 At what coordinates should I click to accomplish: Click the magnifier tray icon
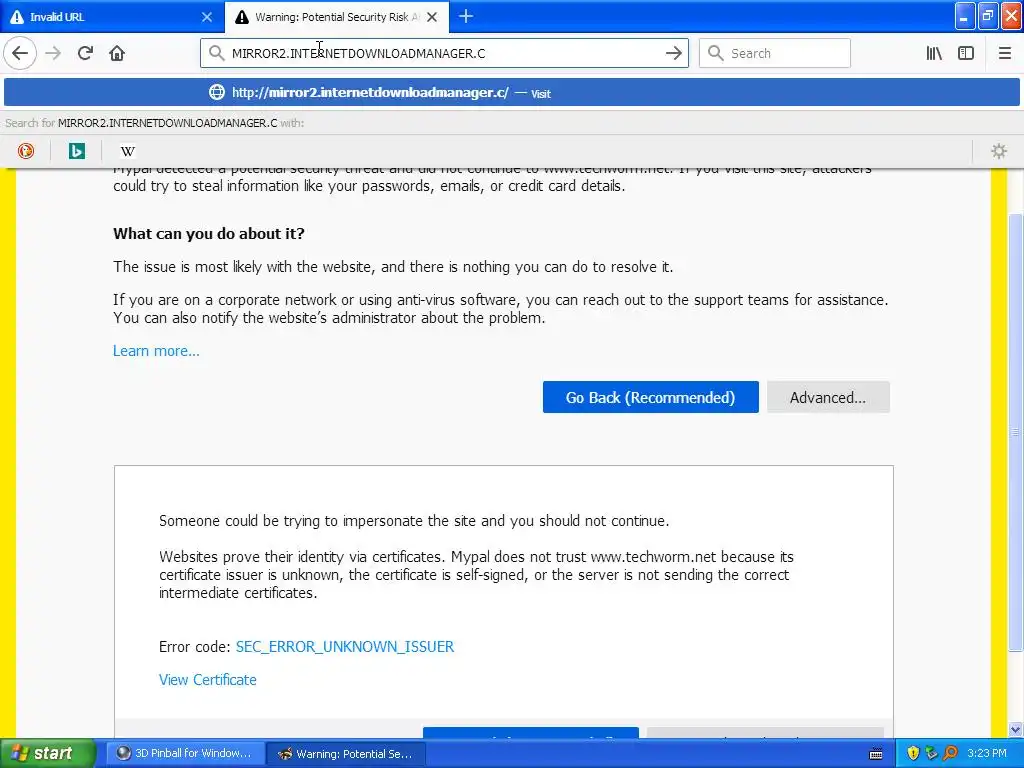point(950,753)
